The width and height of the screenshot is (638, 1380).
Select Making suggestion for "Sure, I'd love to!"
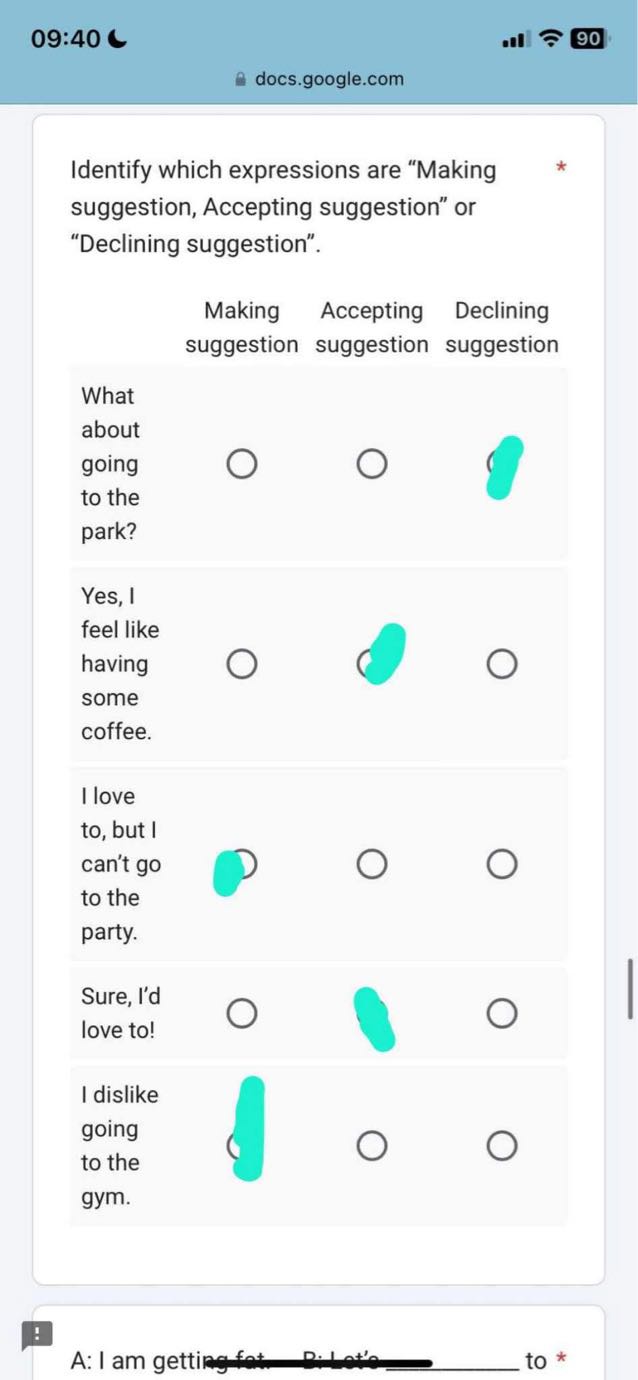[x=241, y=1014]
